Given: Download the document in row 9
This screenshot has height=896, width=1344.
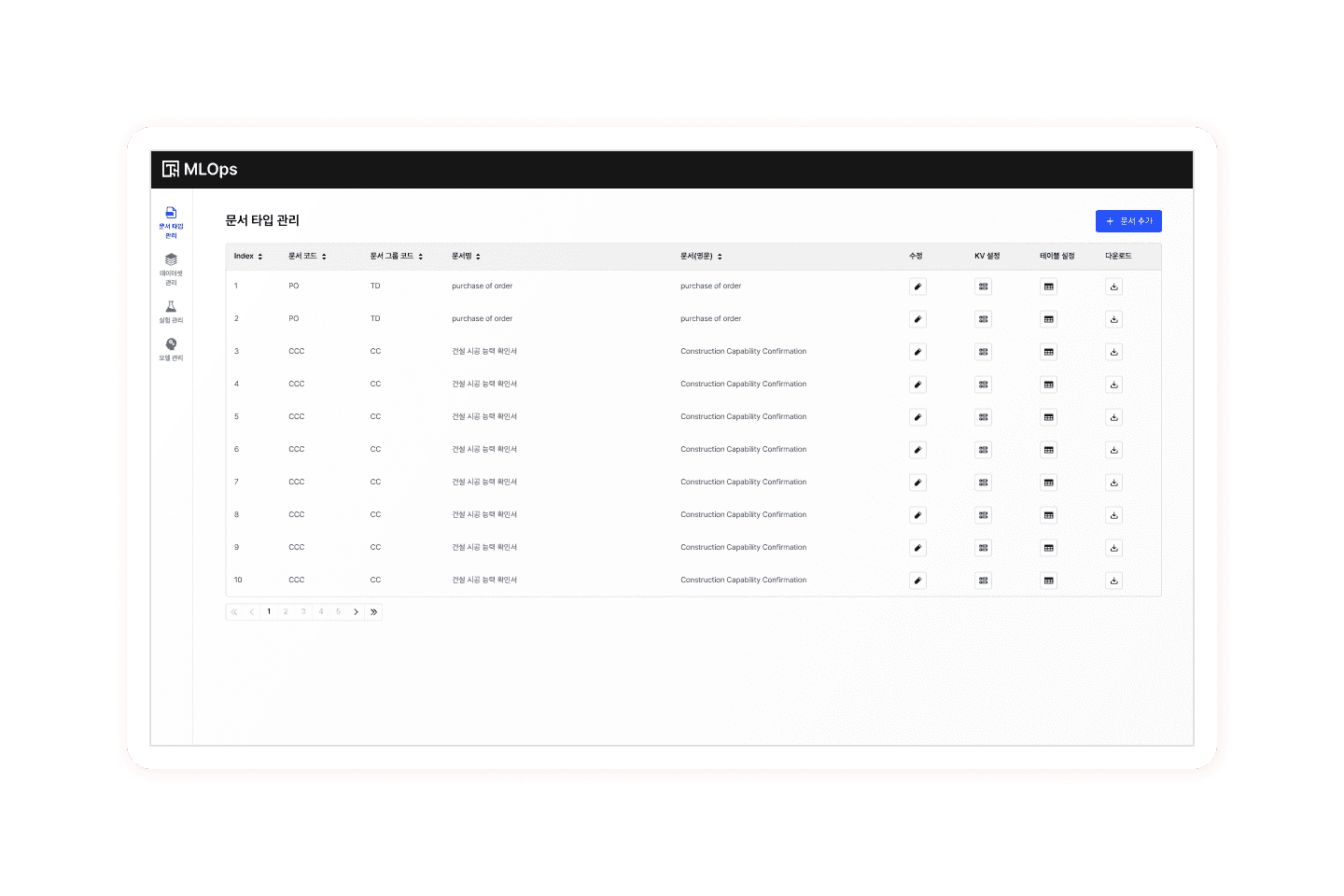Looking at the screenshot, I should point(1114,548).
